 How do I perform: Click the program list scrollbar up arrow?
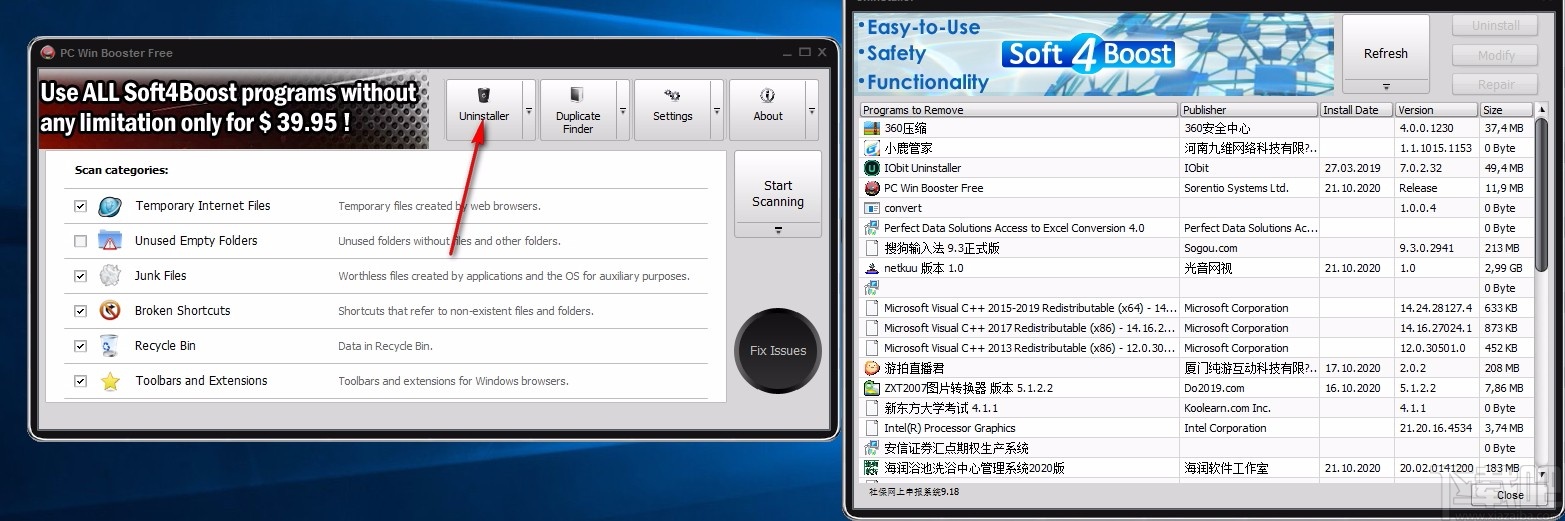pos(1542,109)
